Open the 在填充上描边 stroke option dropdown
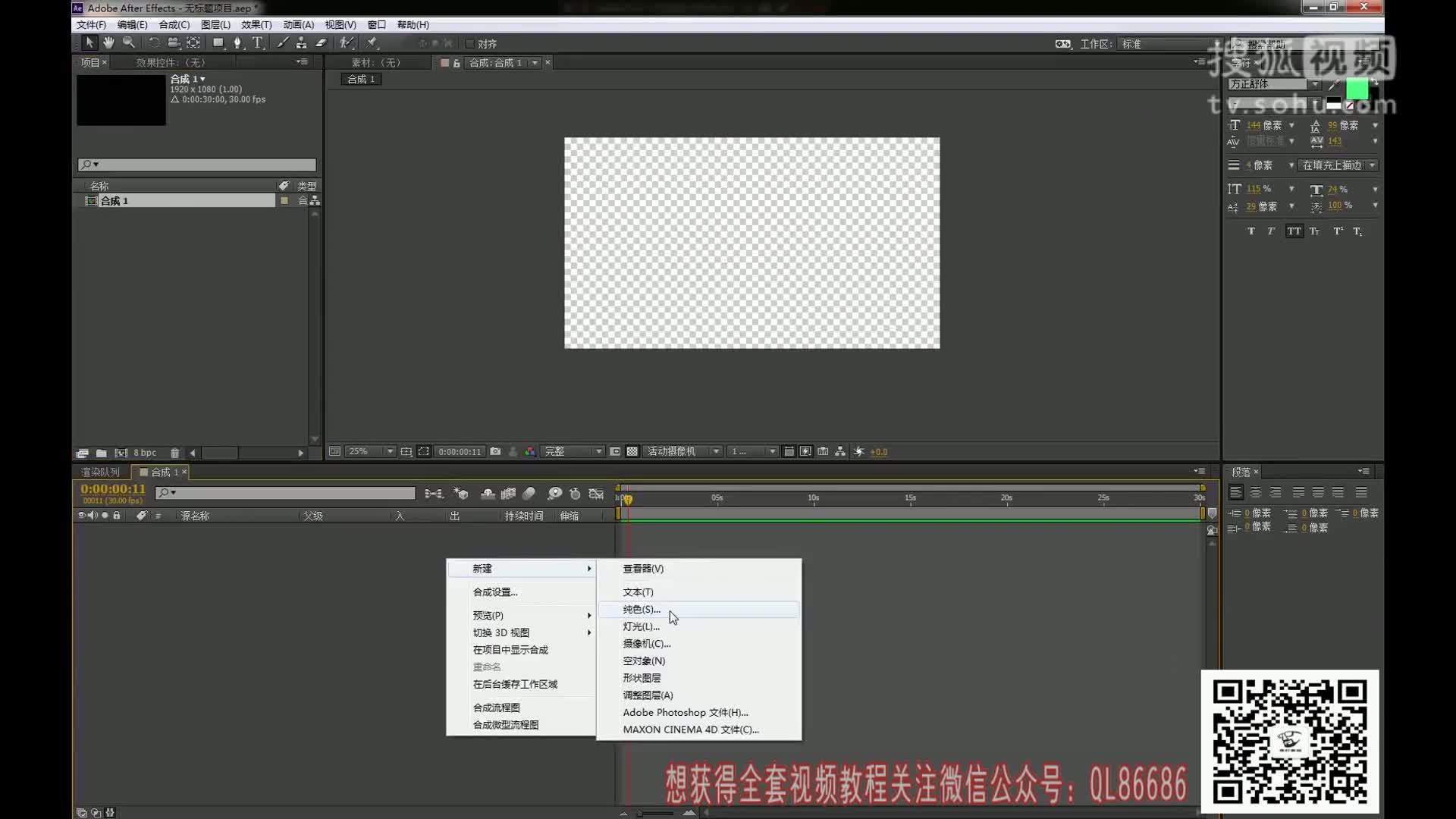Image resolution: width=1456 pixels, height=819 pixels. (x=1338, y=165)
